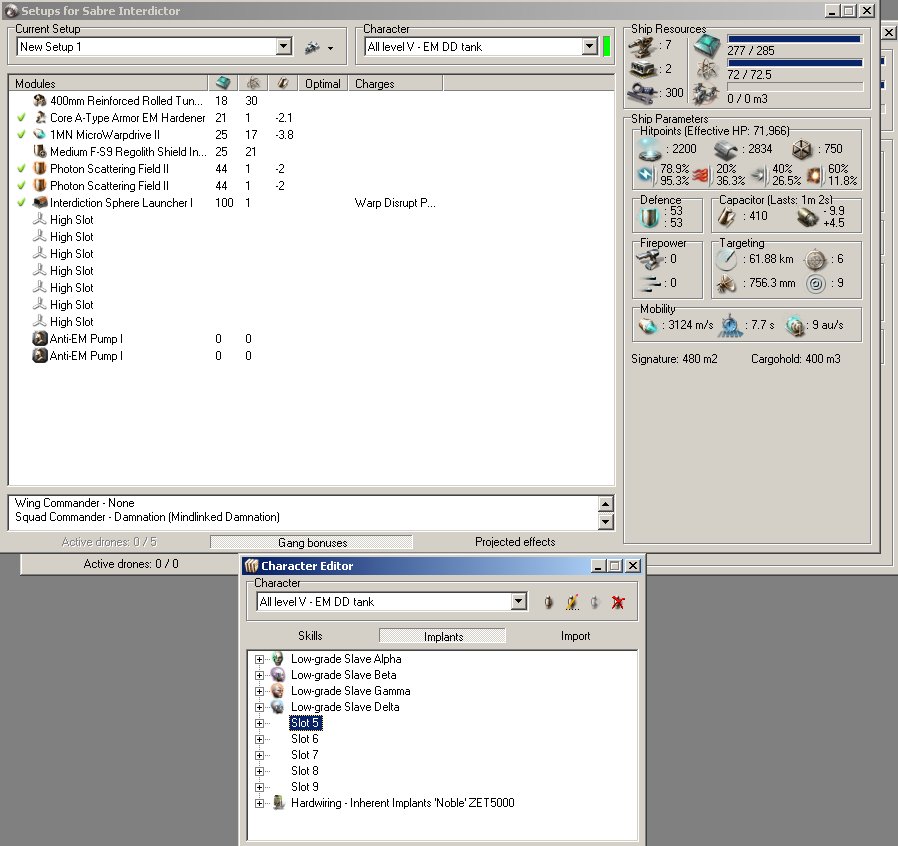Expand the Slot 5 implant node
Viewport: 898px width, 846px height.
259,723
